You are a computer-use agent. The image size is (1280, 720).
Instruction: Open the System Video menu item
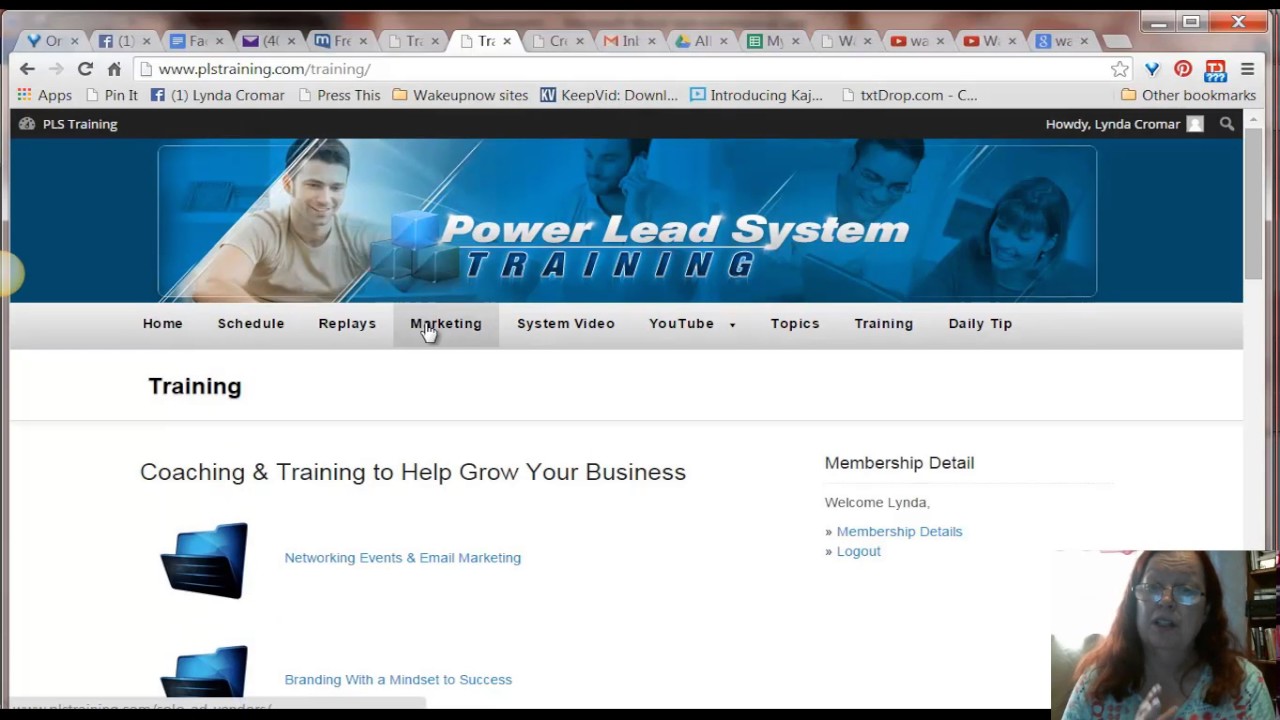coord(566,324)
